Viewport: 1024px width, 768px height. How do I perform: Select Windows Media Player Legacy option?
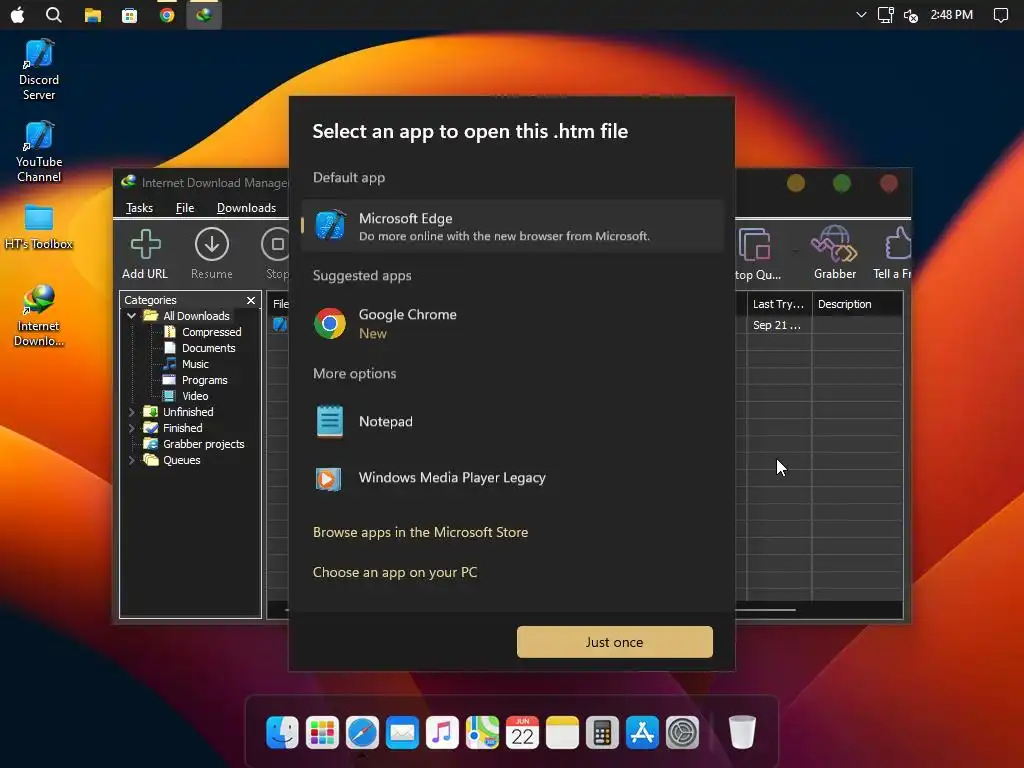[513, 478]
